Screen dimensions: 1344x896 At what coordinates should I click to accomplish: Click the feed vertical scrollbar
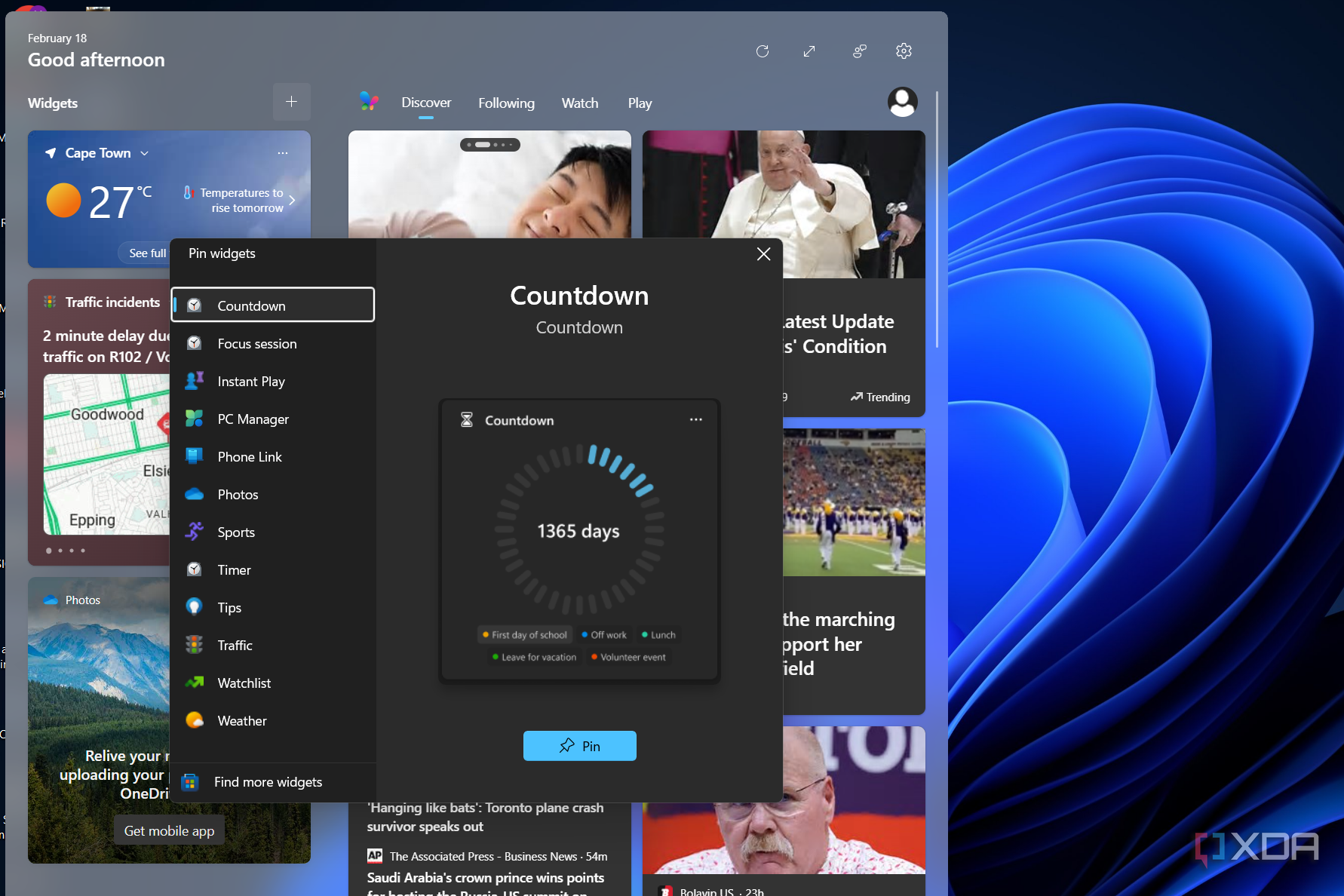pyautogui.click(x=937, y=219)
